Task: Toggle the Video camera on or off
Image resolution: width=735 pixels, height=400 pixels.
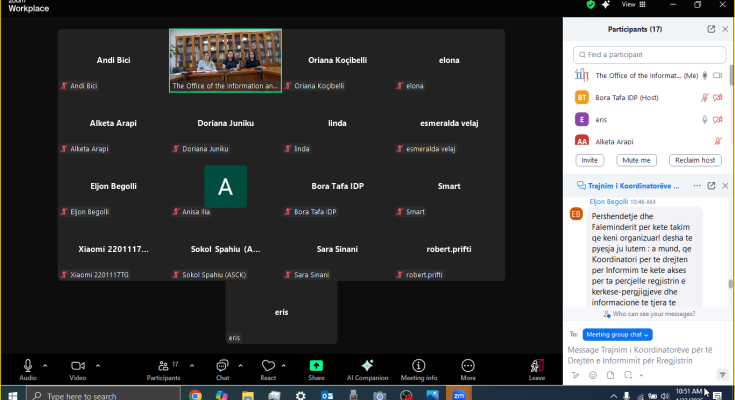Action: pos(77,366)
